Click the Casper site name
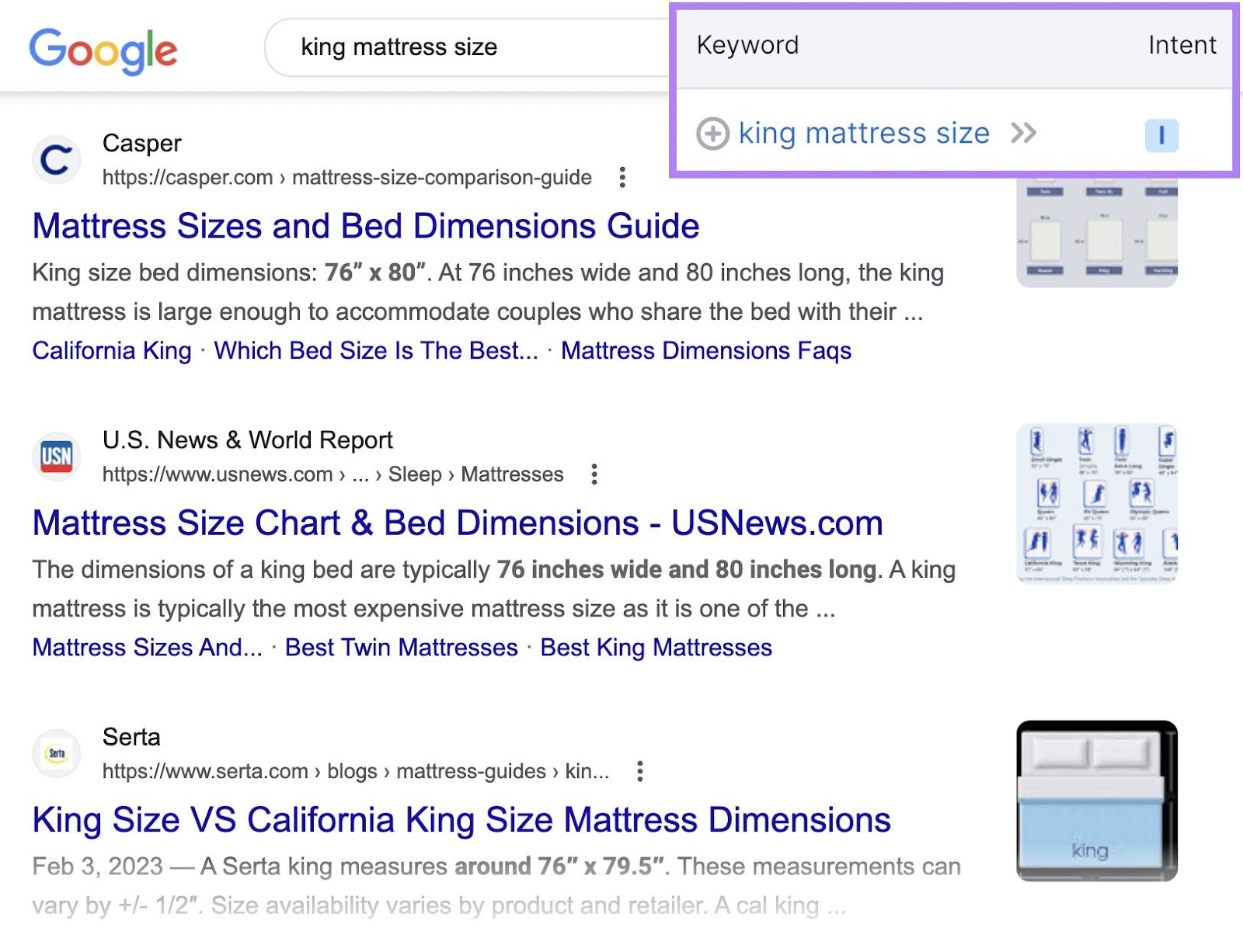1243x952 pixels. coord(142,143)
